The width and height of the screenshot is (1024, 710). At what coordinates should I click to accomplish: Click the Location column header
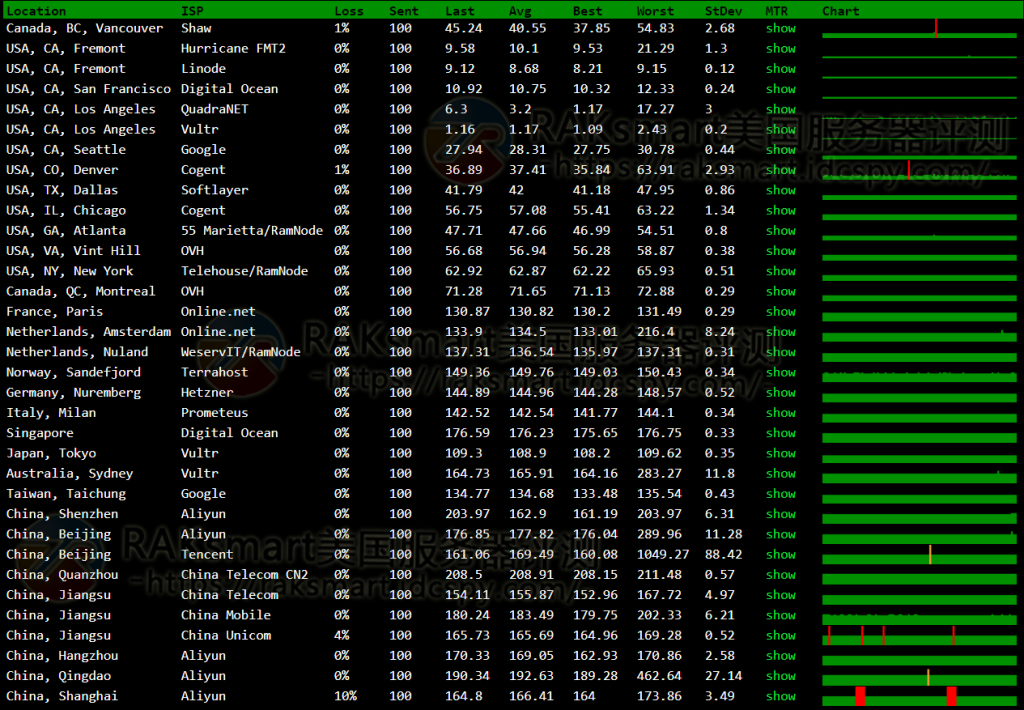[36, 11]
